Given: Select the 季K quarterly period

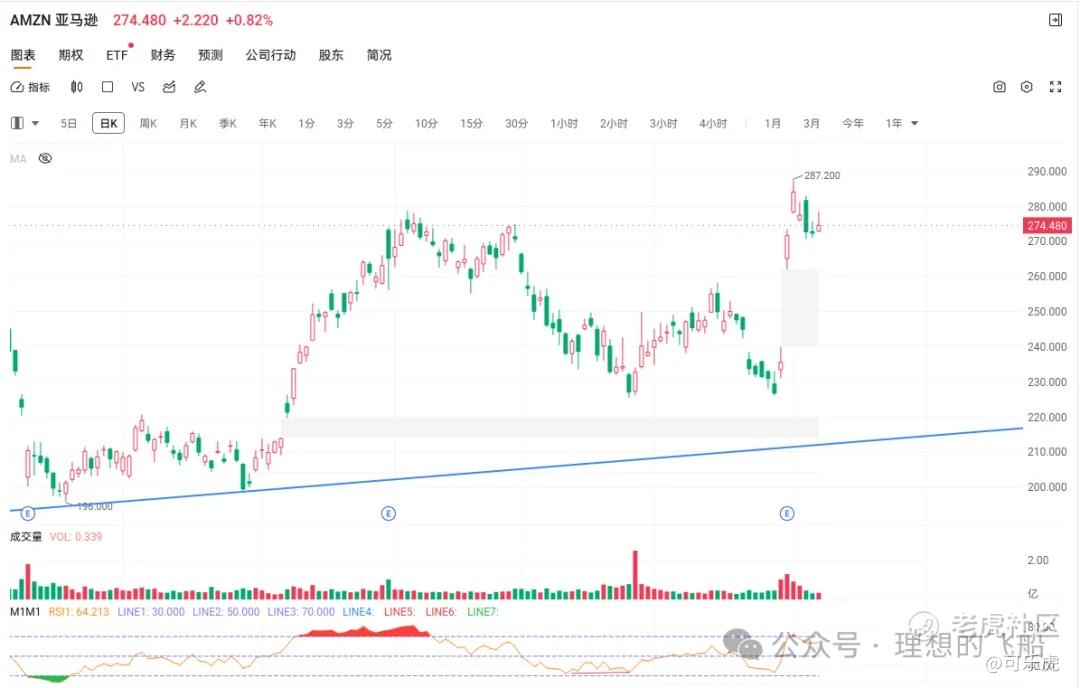Looking at the screenshot, I should coord(228,123).
